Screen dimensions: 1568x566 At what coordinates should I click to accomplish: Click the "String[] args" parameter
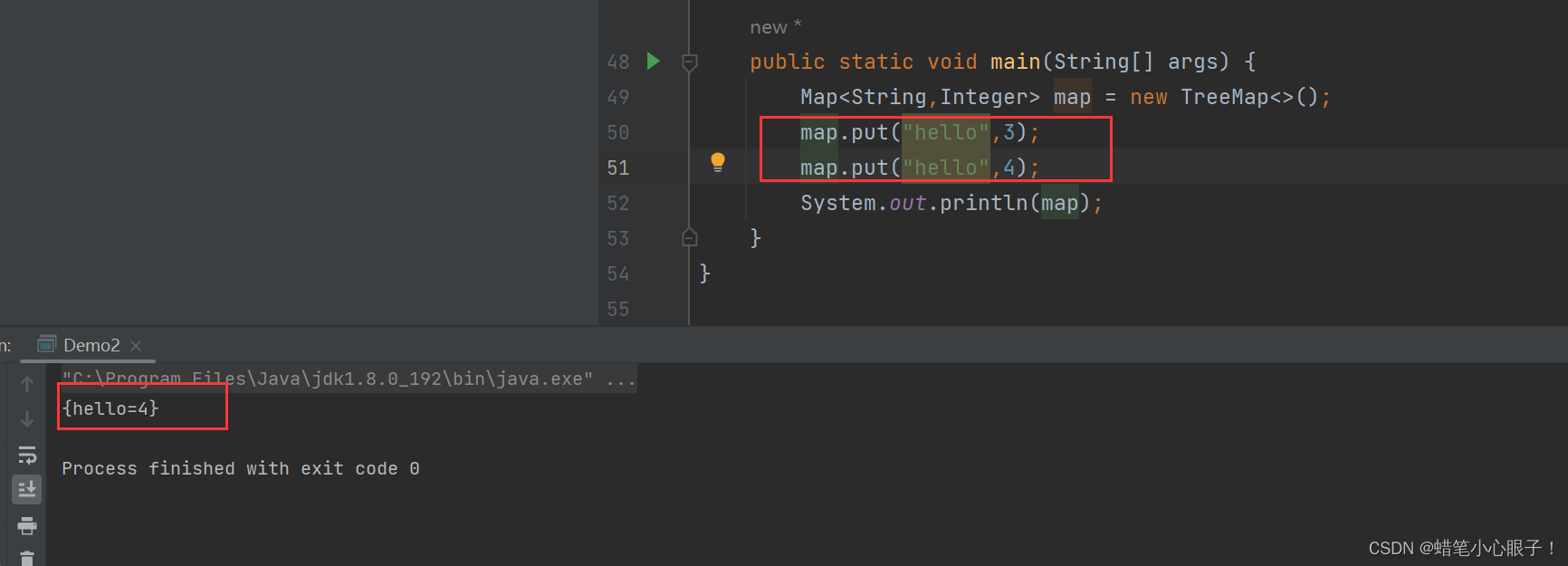click(x=1142, y=62)
